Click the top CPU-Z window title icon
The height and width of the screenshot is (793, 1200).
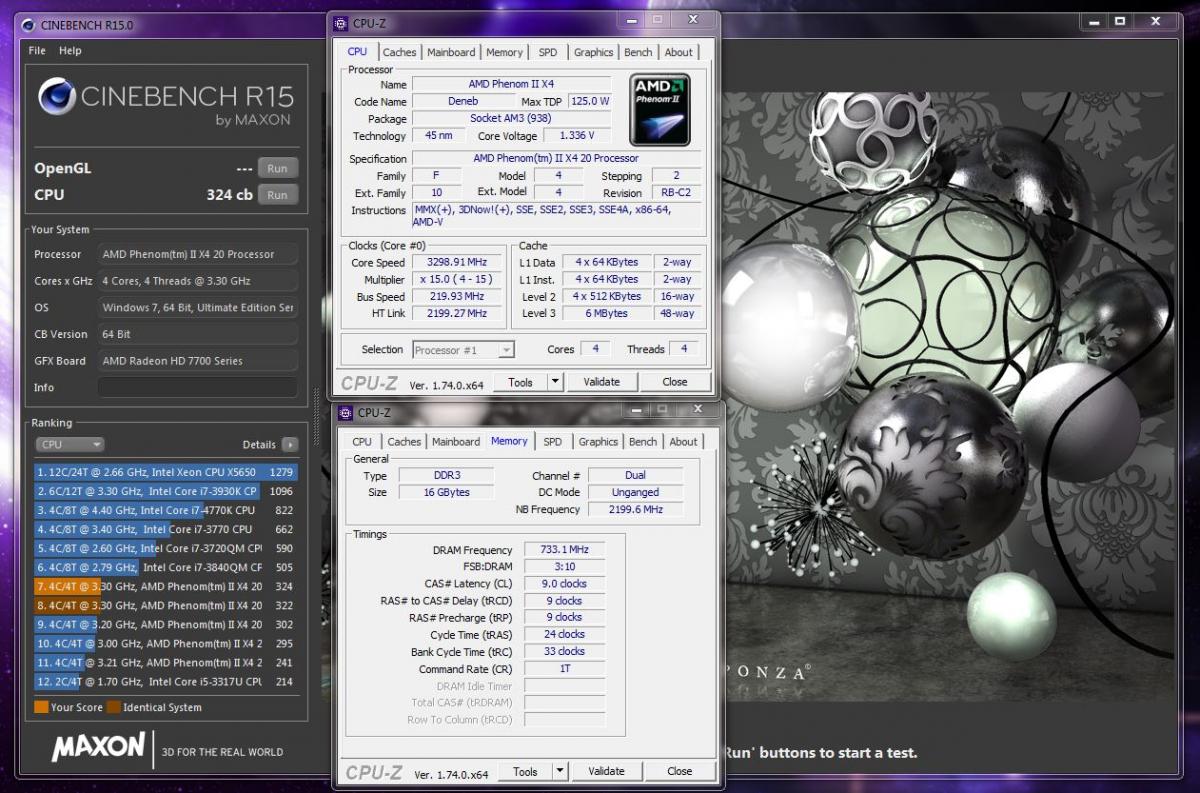click(x=342, y=23)
